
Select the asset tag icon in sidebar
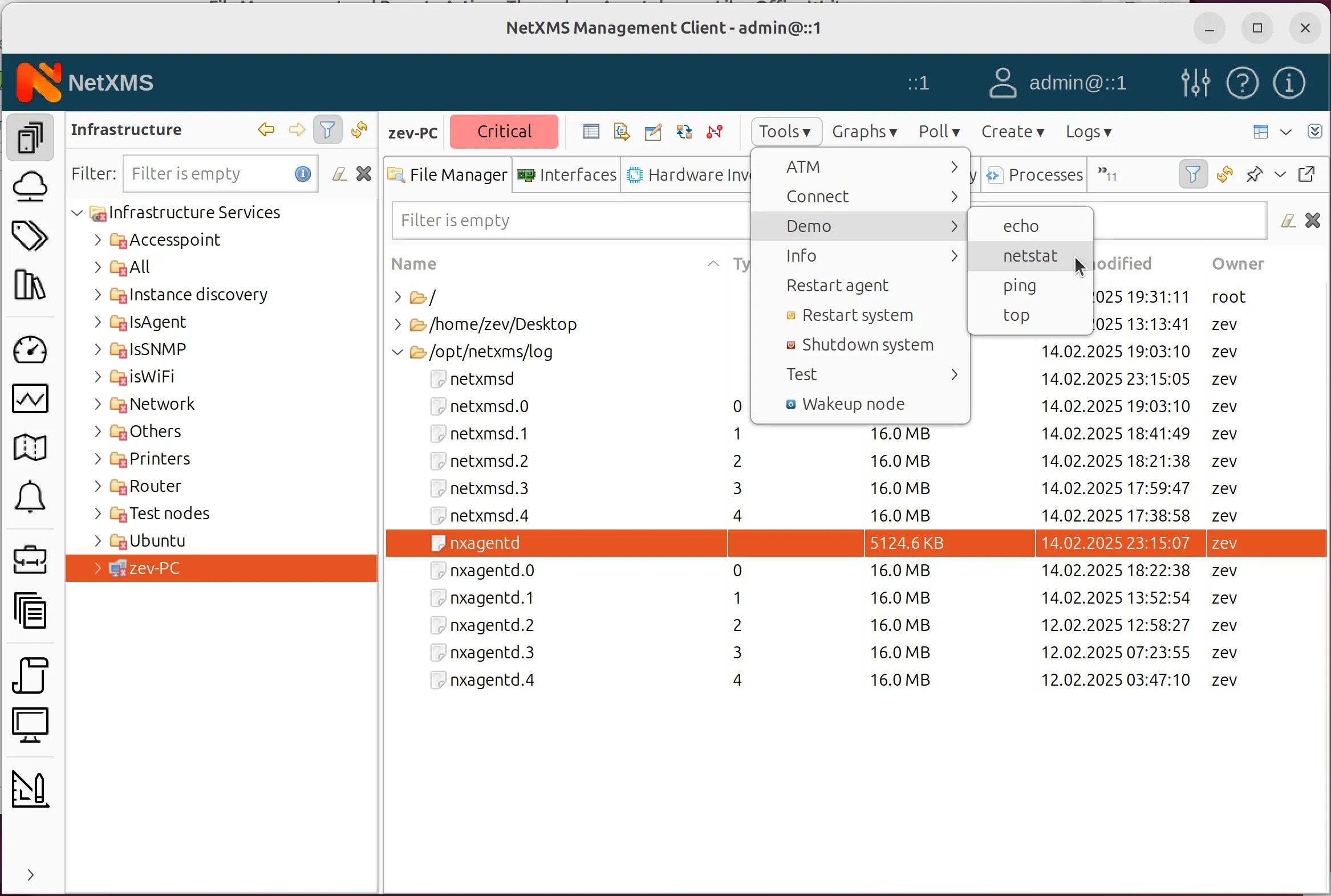point(30,236)
